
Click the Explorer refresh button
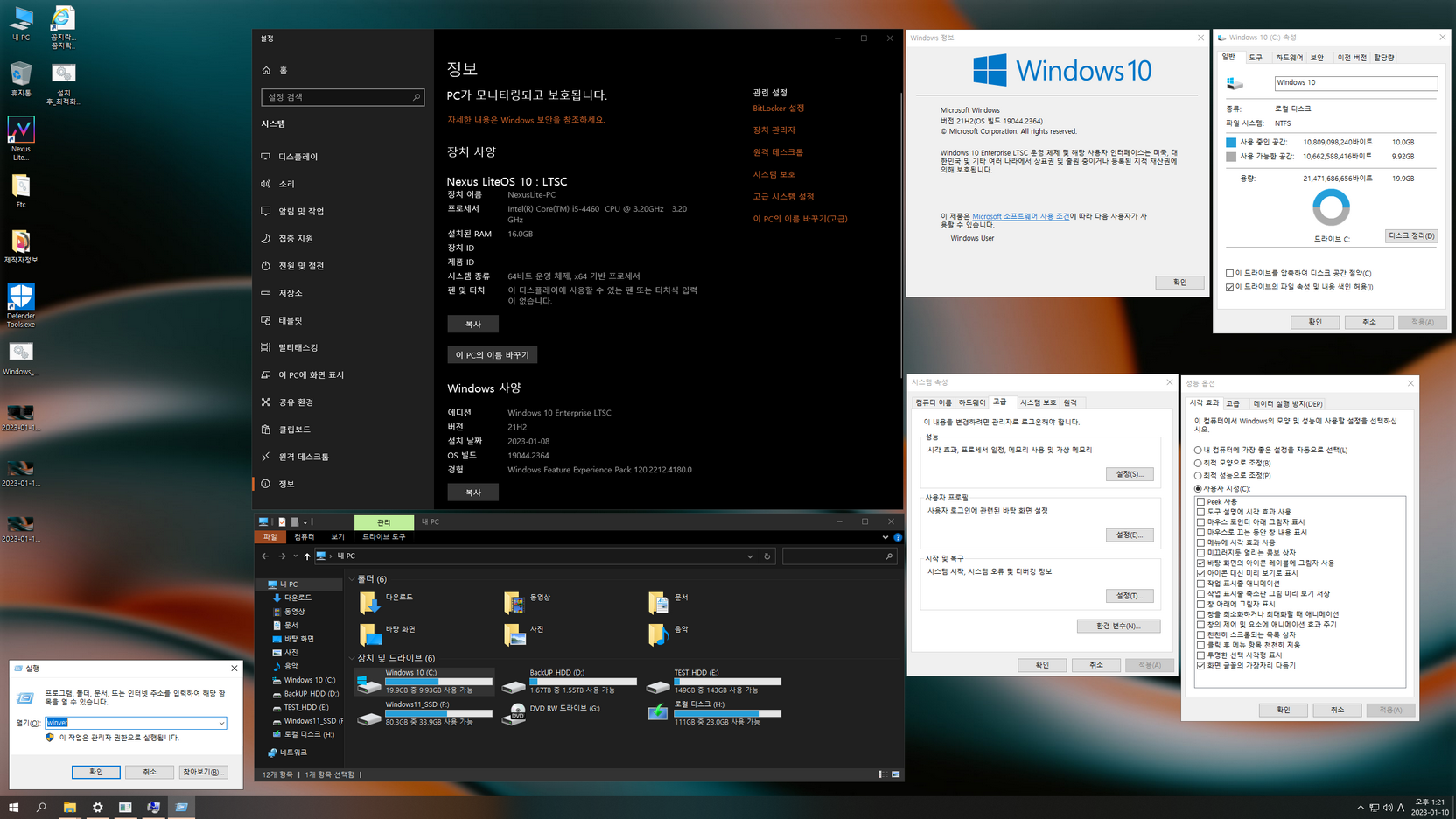(x=767, y=556)
